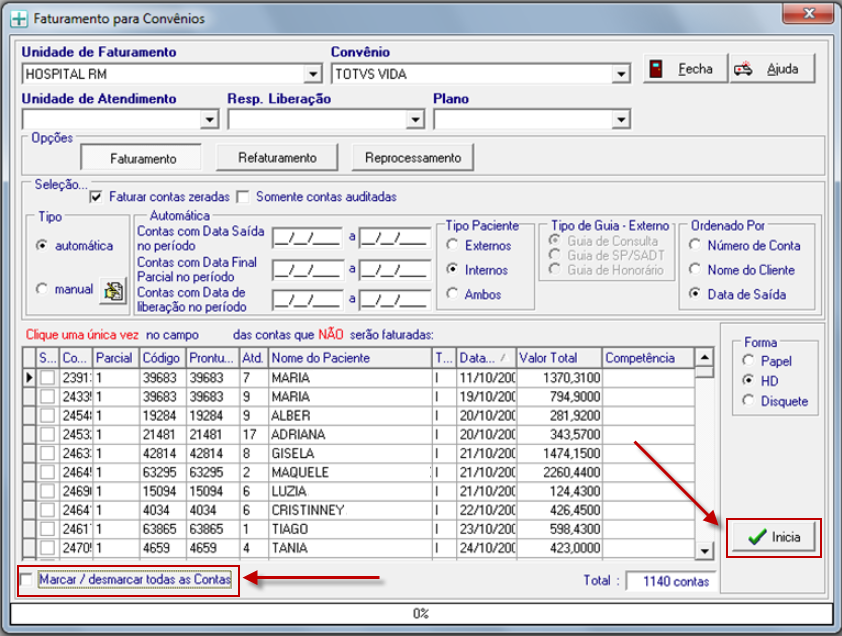Expand Plano dropdown

point(621,119)
